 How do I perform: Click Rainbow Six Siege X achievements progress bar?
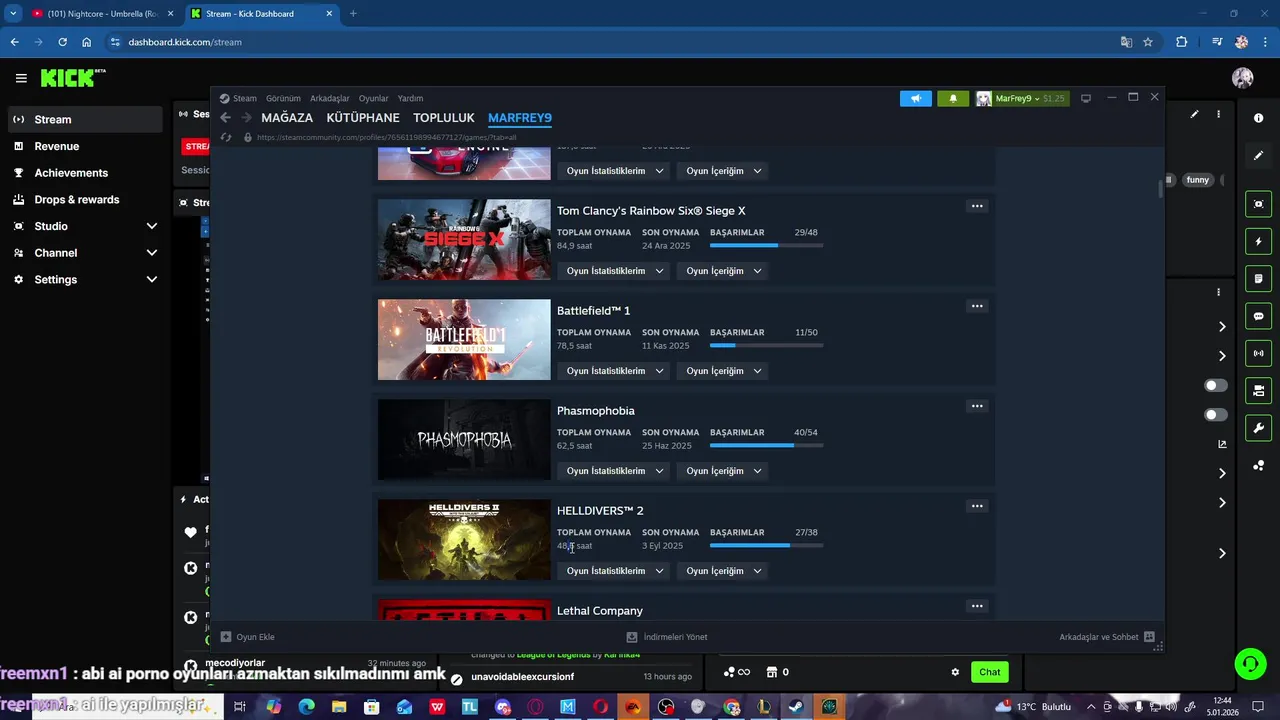766,245
